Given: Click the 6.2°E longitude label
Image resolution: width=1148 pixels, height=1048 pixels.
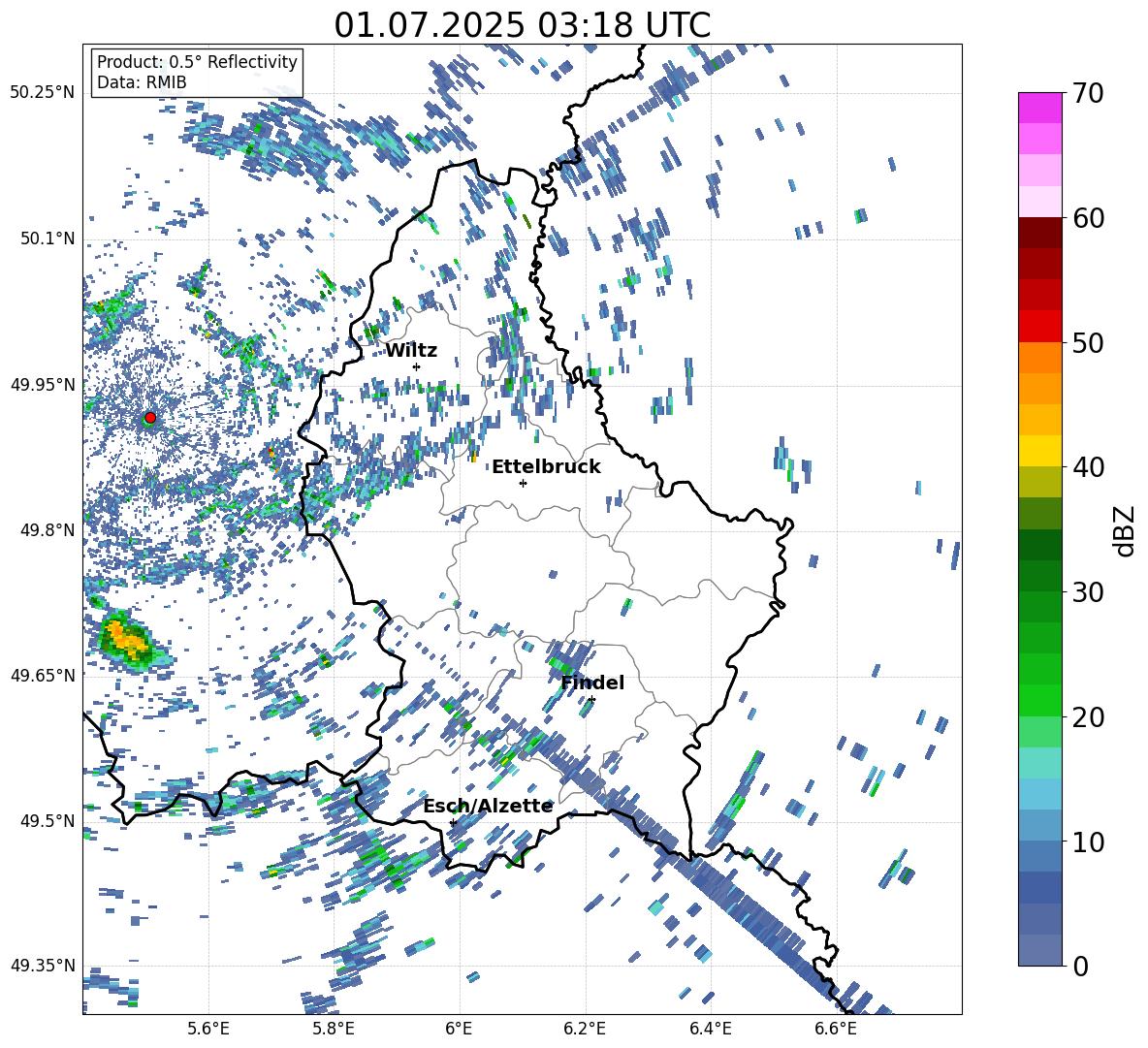Looking at the screenshot, I should pos(585,1029).
